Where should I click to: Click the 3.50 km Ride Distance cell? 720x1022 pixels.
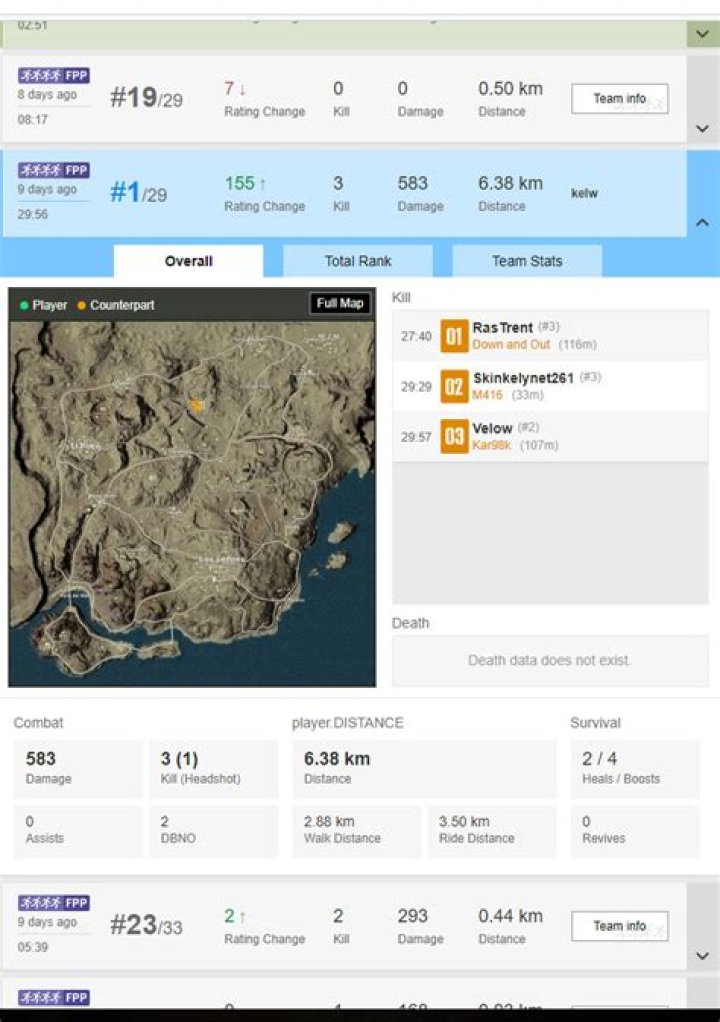(492, 830)
